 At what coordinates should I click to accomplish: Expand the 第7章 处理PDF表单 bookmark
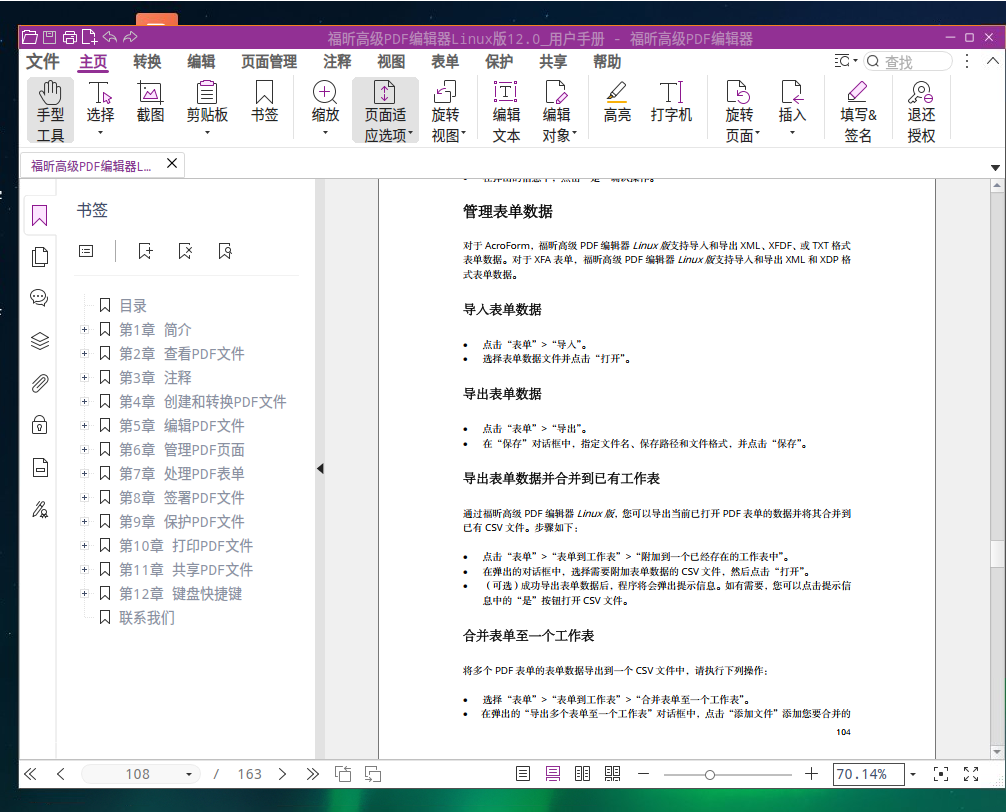84,473
